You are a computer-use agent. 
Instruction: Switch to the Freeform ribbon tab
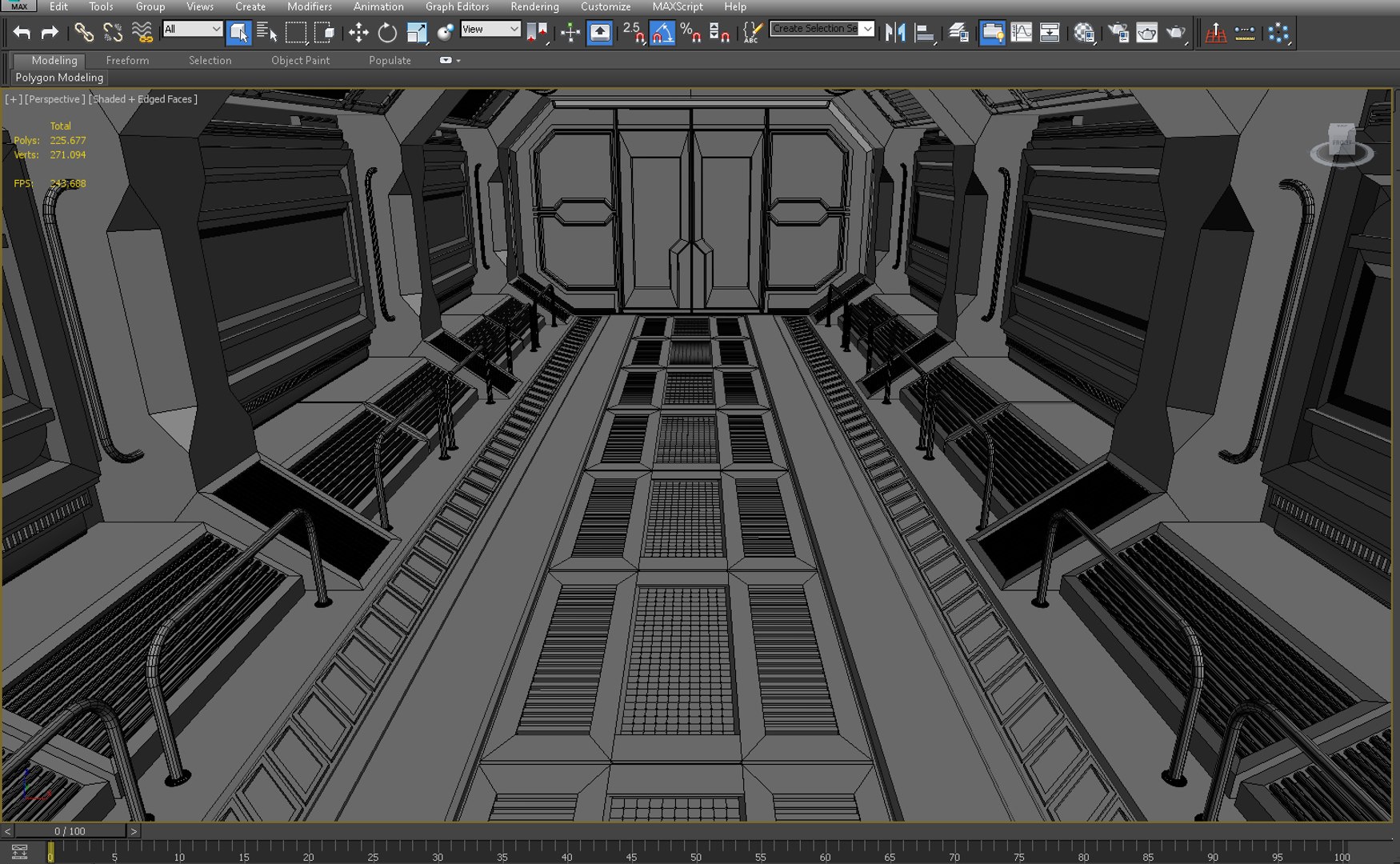(x=127, y=60)
